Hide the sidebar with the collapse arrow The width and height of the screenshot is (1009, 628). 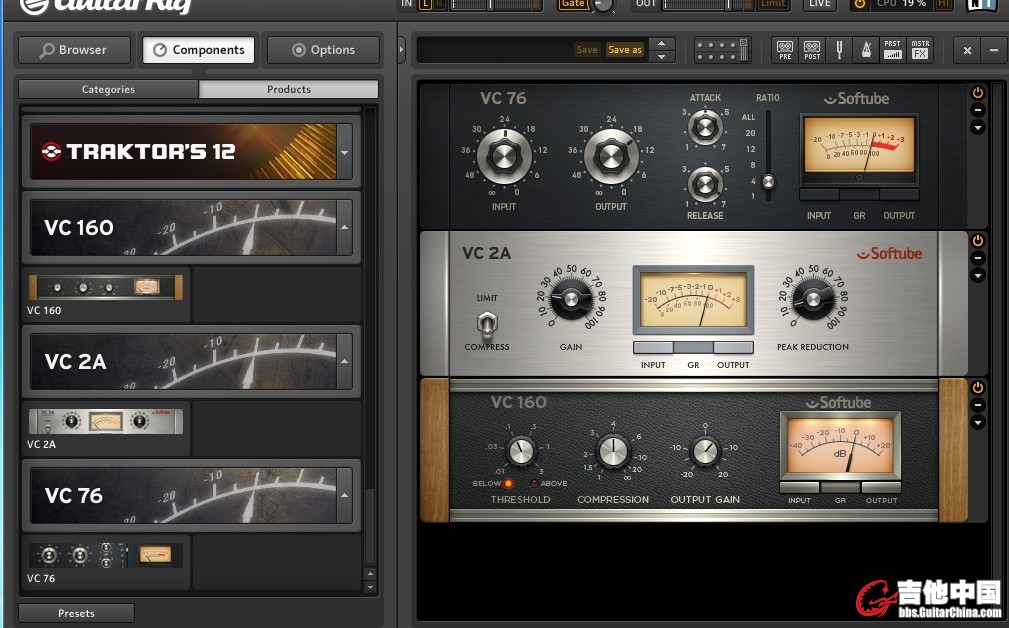(402, 50)
